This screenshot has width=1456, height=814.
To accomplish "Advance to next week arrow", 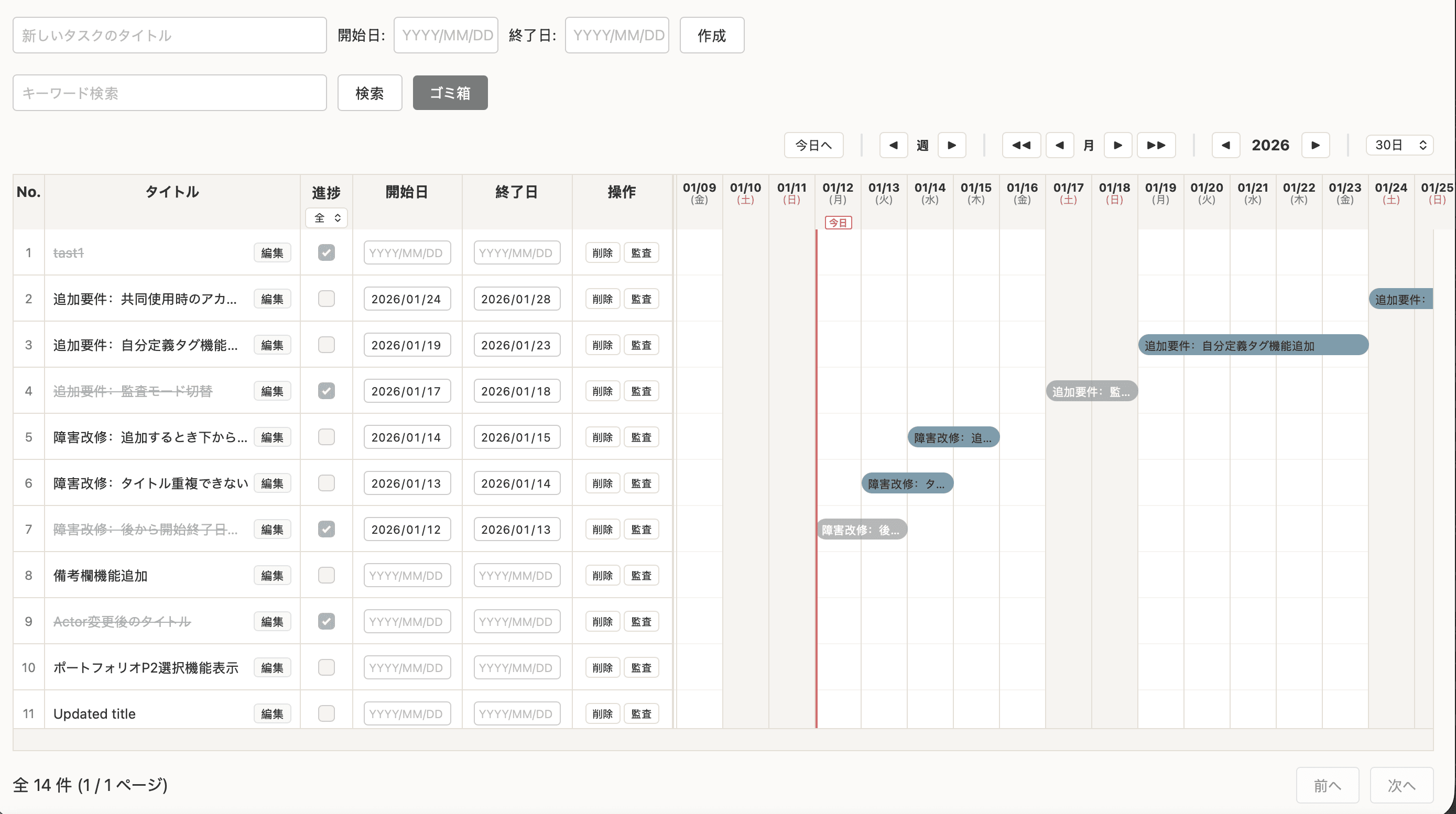I will 952,145.
